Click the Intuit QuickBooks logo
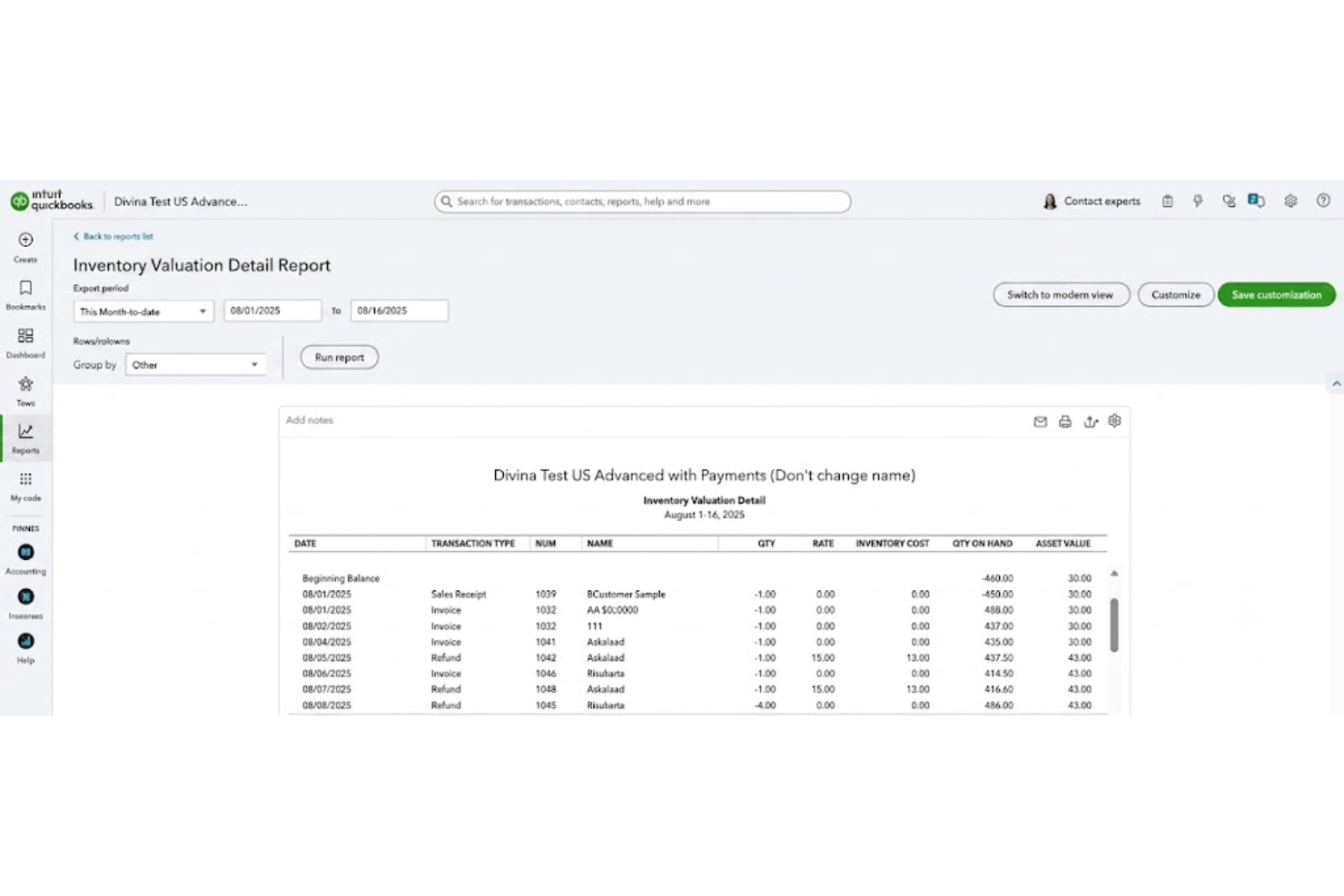The image size is (1344, 896). [52, 201]
